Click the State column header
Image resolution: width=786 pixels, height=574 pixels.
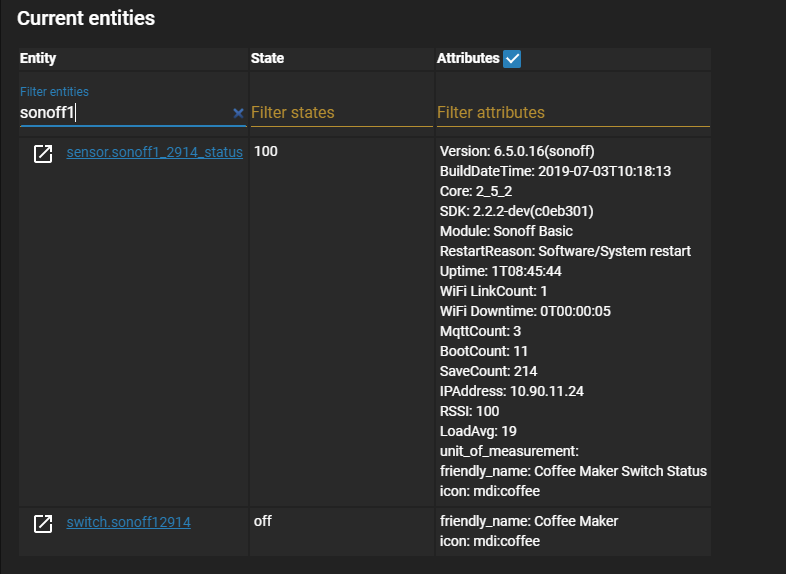click(267, 58)
